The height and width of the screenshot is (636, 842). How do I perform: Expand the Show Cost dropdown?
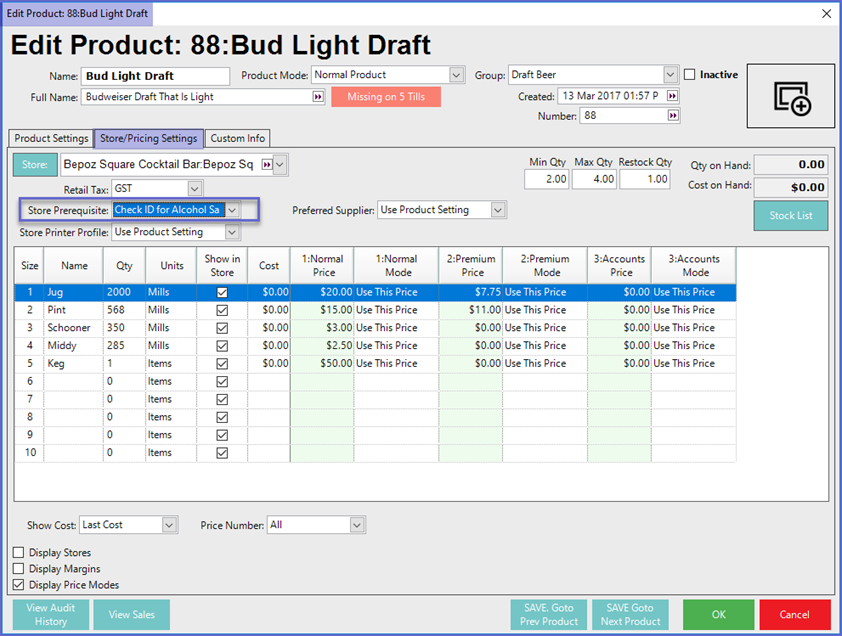pyautogui.click(x=169, y=525)
